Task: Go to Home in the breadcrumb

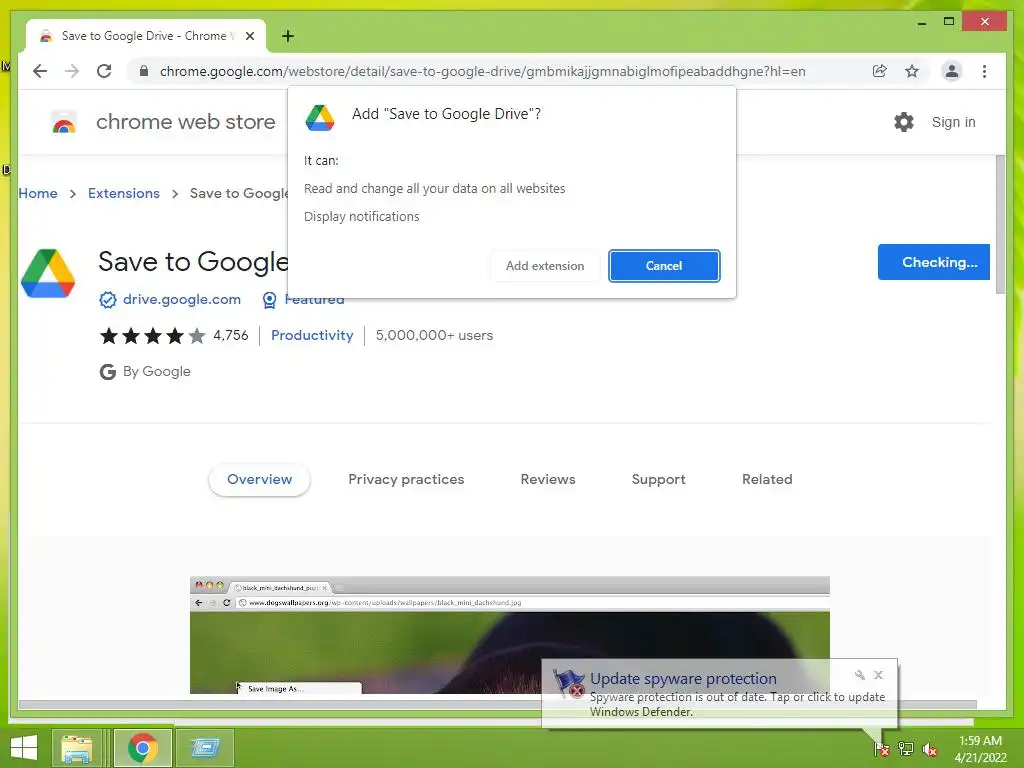Action: coord(38,193)
